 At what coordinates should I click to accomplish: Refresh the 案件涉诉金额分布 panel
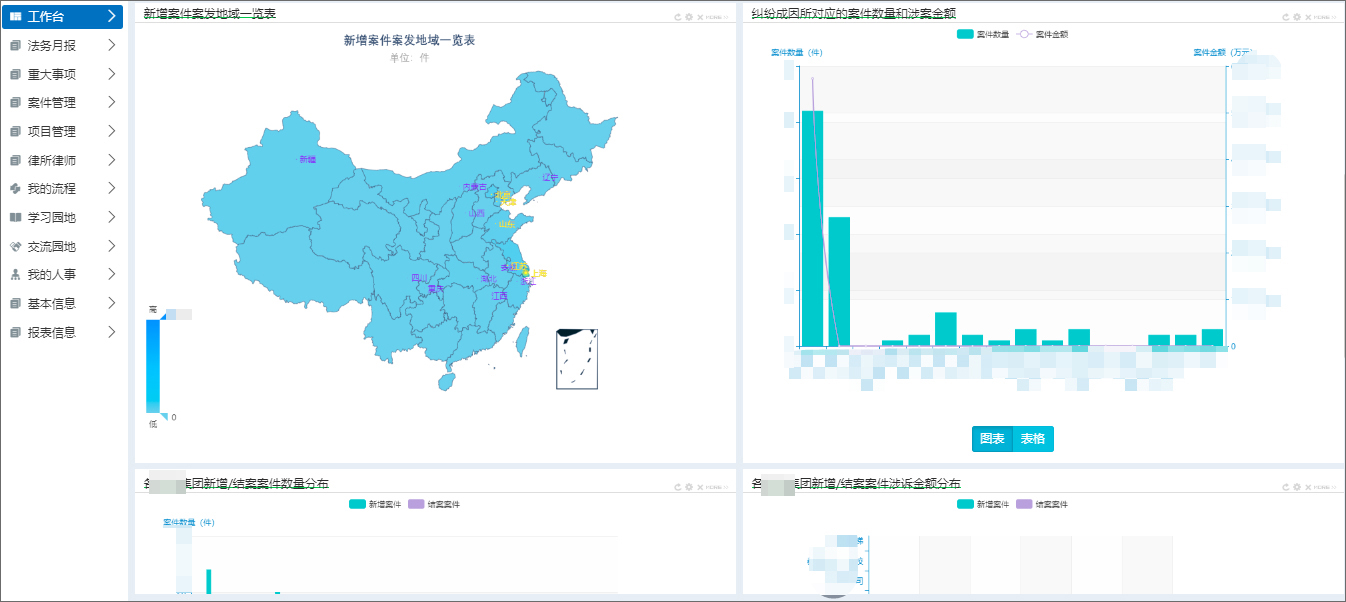coord(1286,487)
